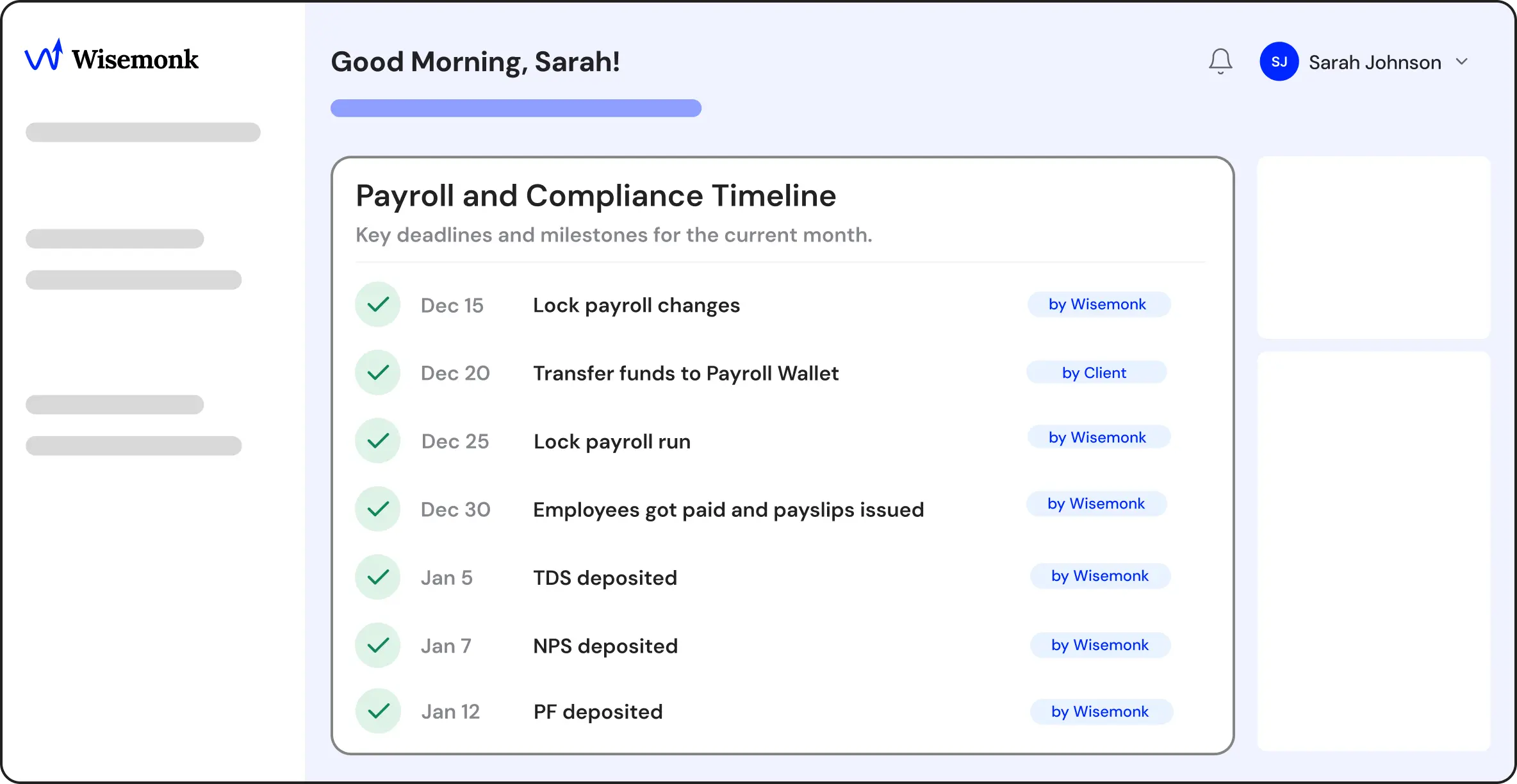The image size is (1517, 784).
Task: Click the Good Morning, Sarah! greeting
Action: coord(475,62)
